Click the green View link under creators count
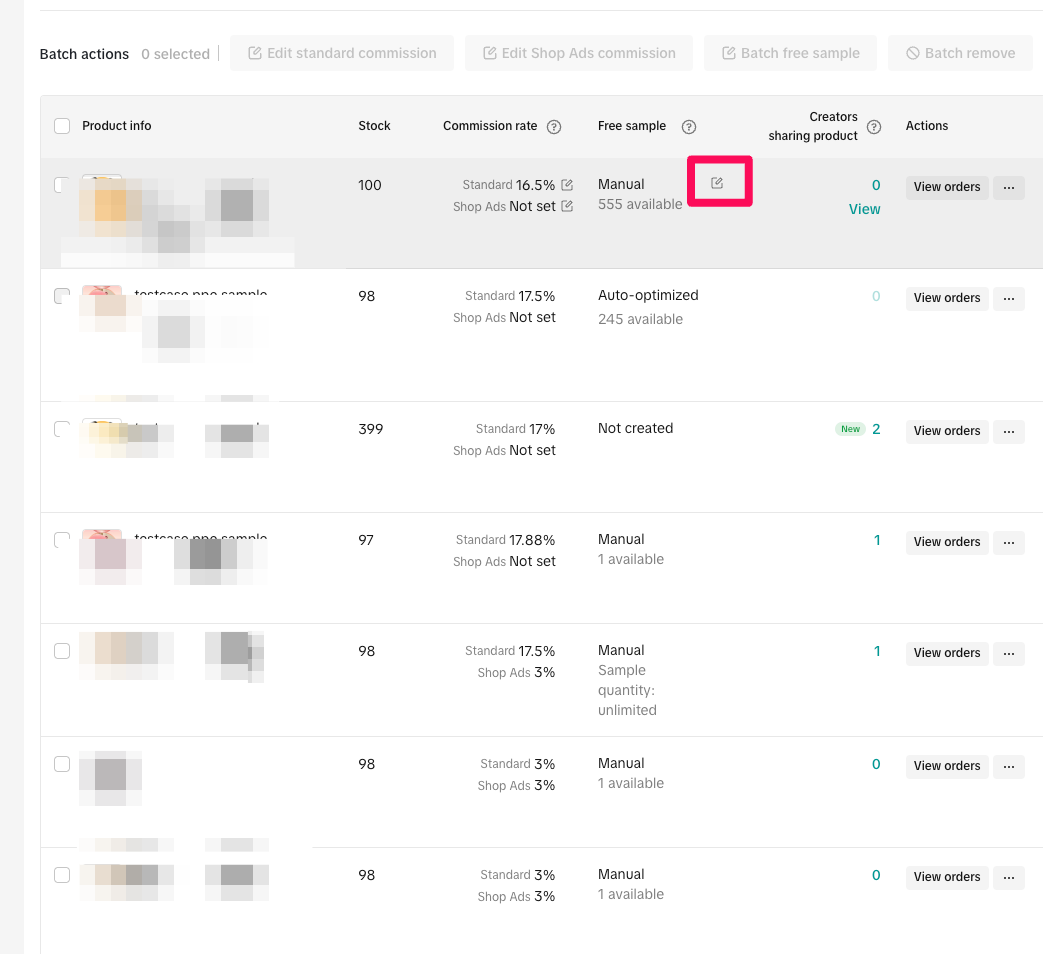This screenshot has width=1043, height=954. [x=864, y=209]
